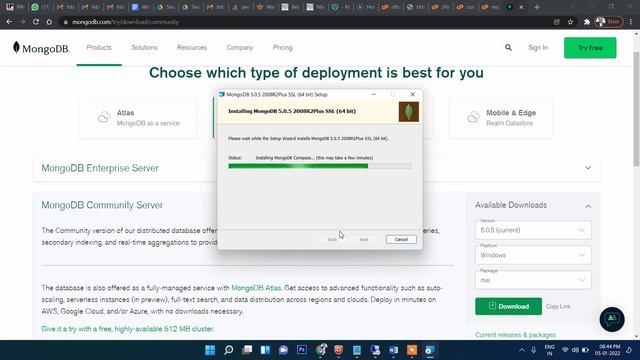The width and height of the screenshot is (640, 360).
Task: Click browser back arrow
Action: pyautogui.click(x=9, y=22)
